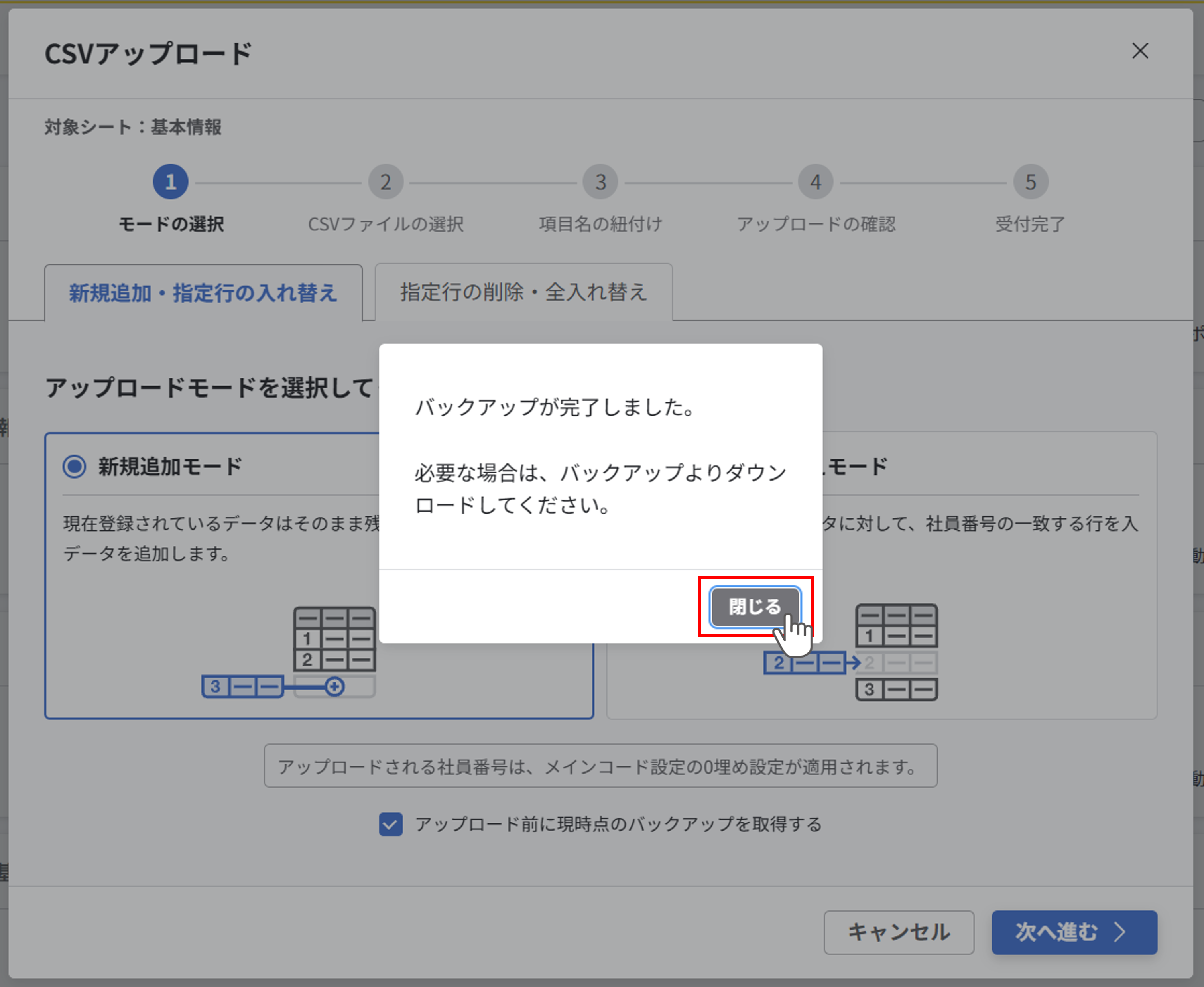Click the 0埋め設定 notice text box
1204x987 pixels.
[600, 766]
